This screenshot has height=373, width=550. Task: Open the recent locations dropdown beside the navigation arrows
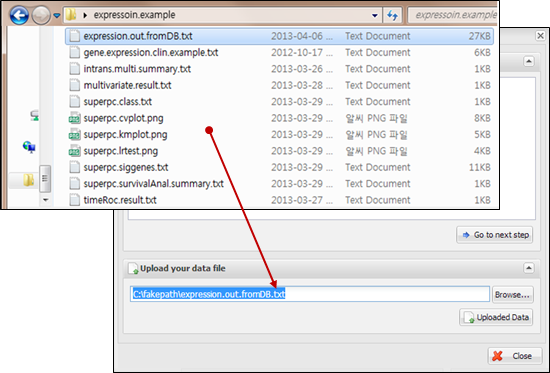57,15
